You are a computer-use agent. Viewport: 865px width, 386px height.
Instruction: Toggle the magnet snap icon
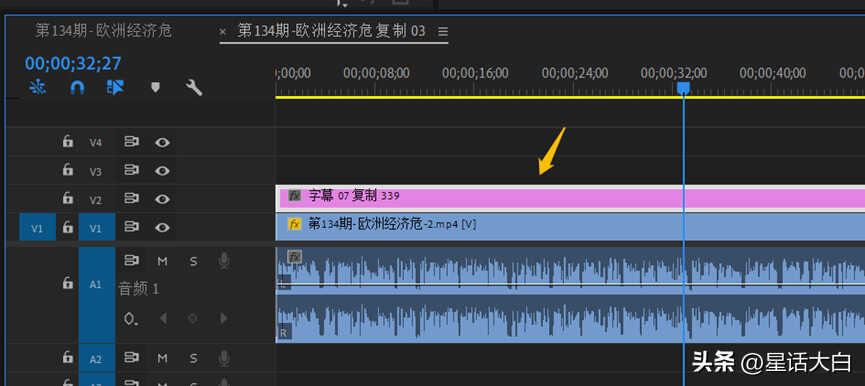click(x=77, y=87)
